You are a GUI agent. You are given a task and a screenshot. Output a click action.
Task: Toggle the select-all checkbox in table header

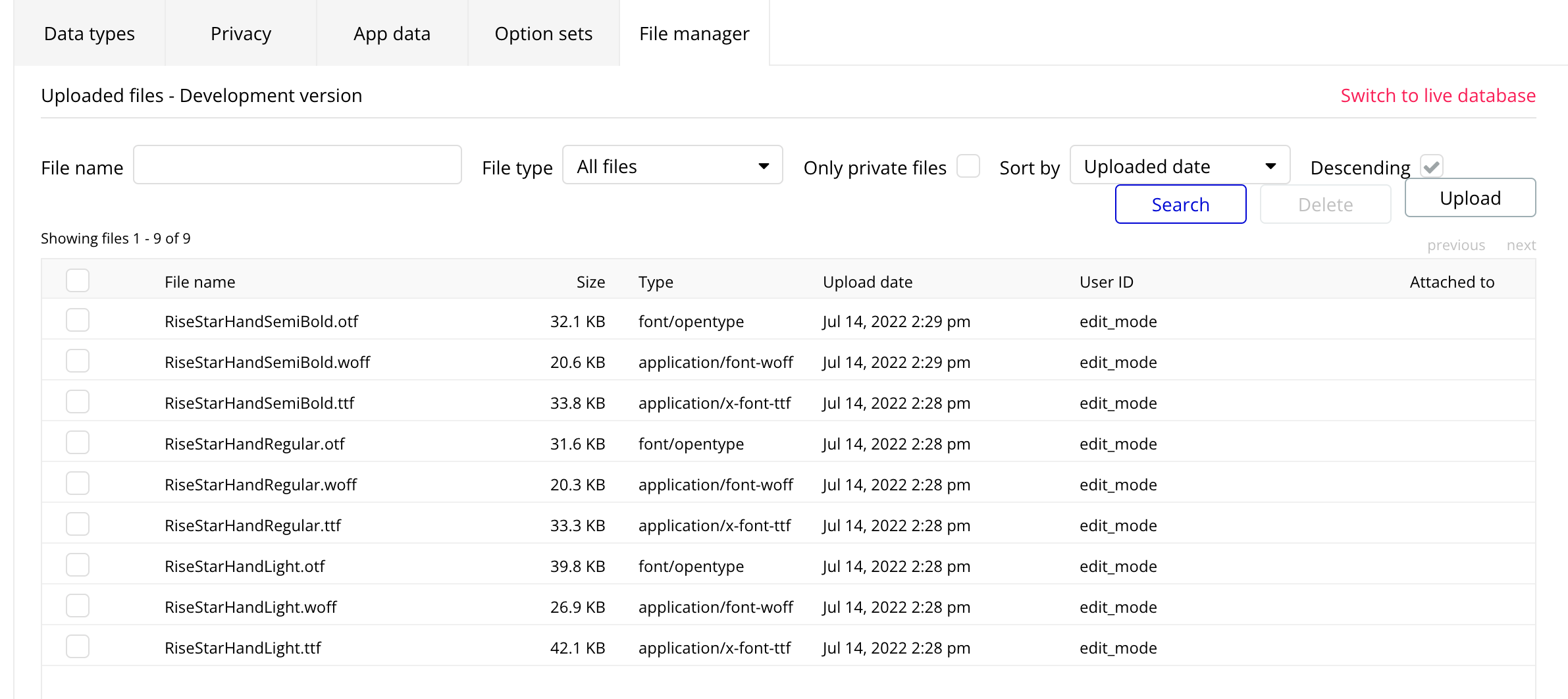pos(78,281)
